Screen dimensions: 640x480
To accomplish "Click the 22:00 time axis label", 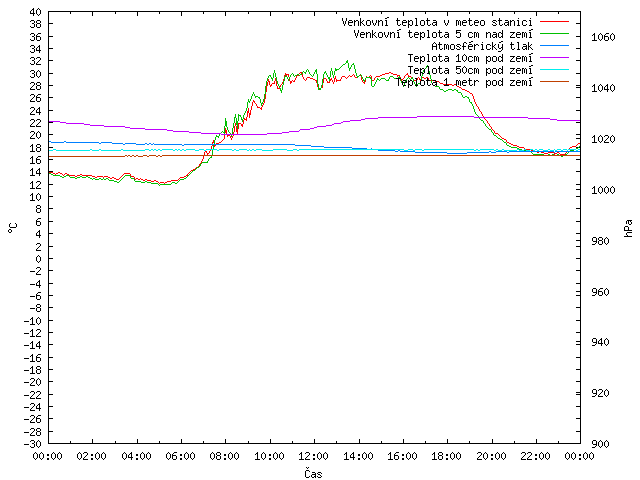I will click(x=536, y=456).
